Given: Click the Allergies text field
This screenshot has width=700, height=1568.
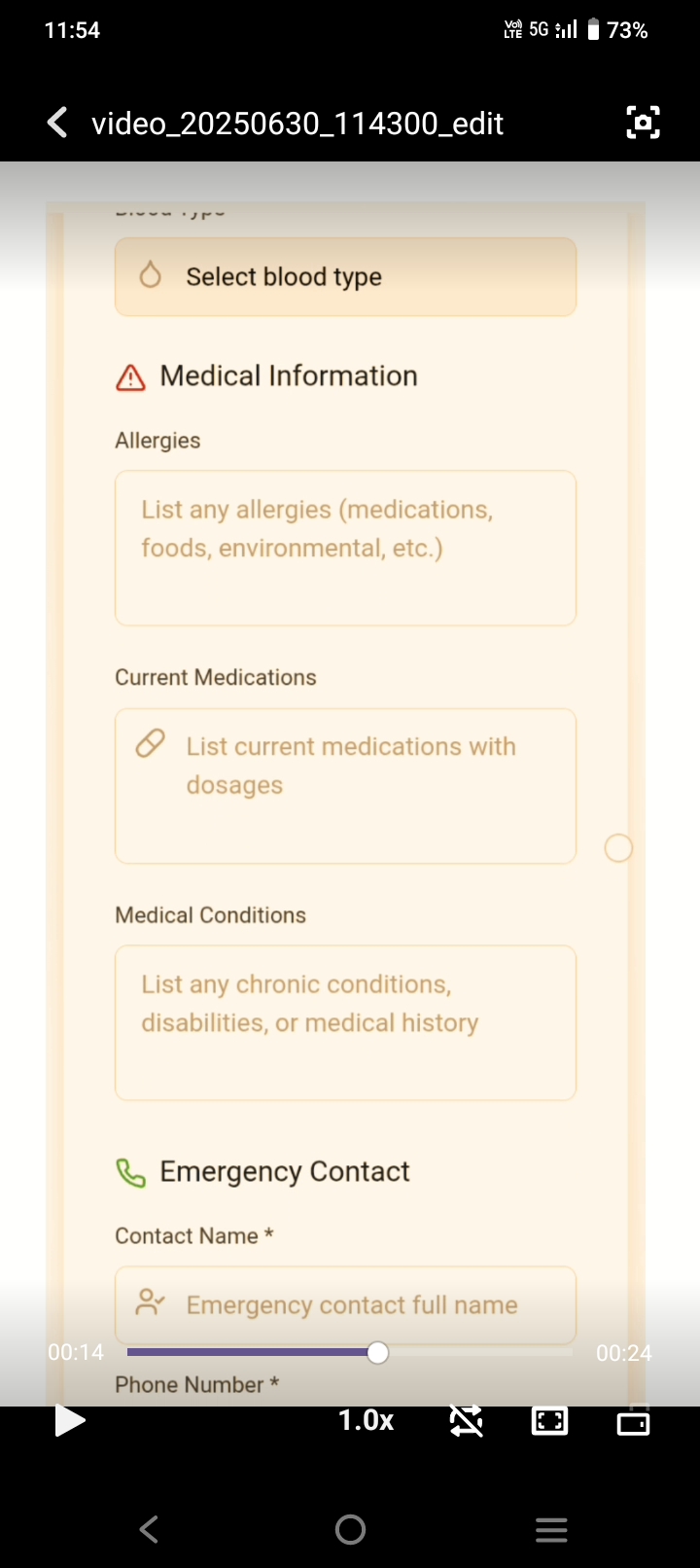Looking at the screenshot, I should click(345, 548).
